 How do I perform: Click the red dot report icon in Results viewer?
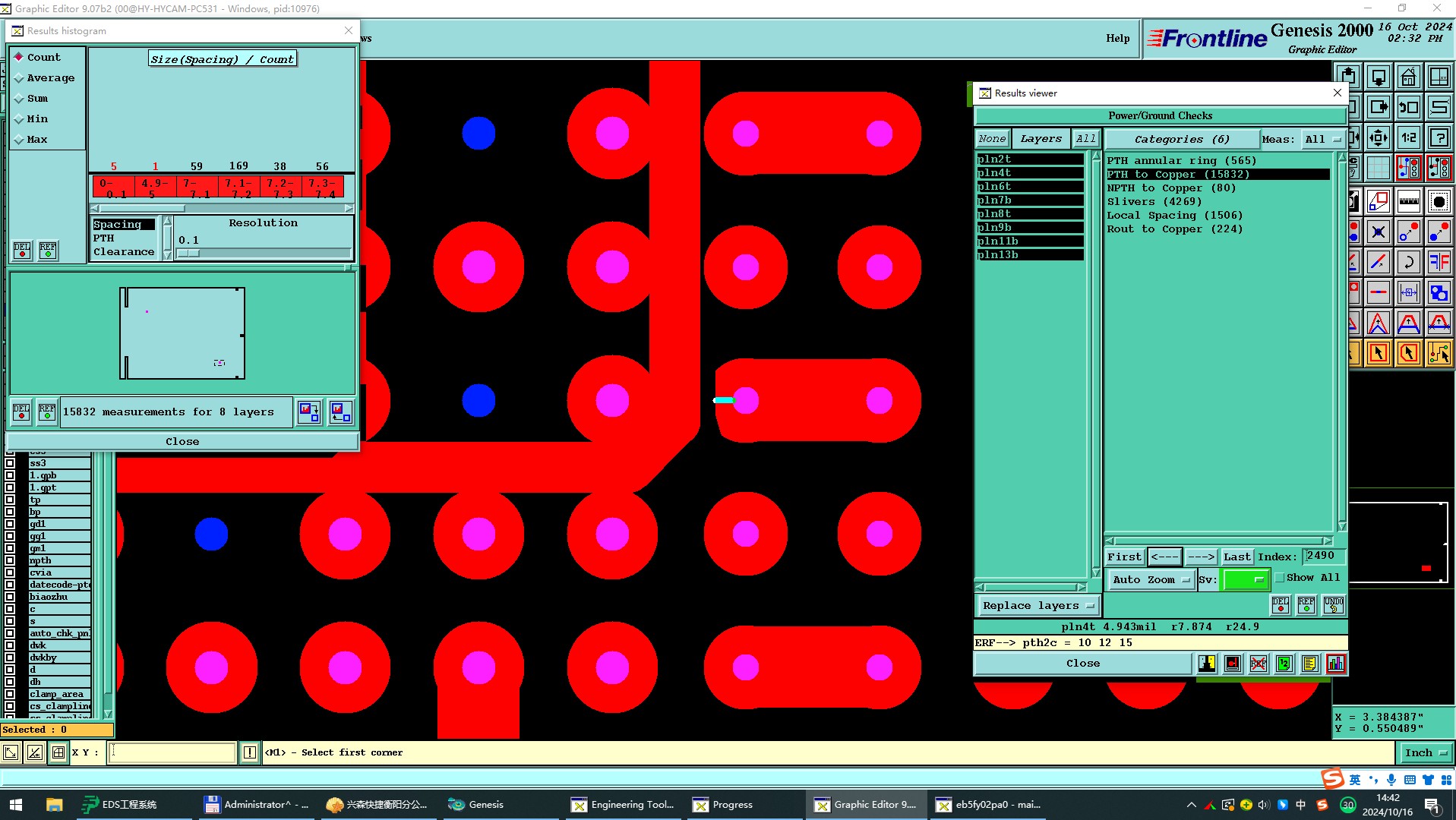click(1233, 664)
